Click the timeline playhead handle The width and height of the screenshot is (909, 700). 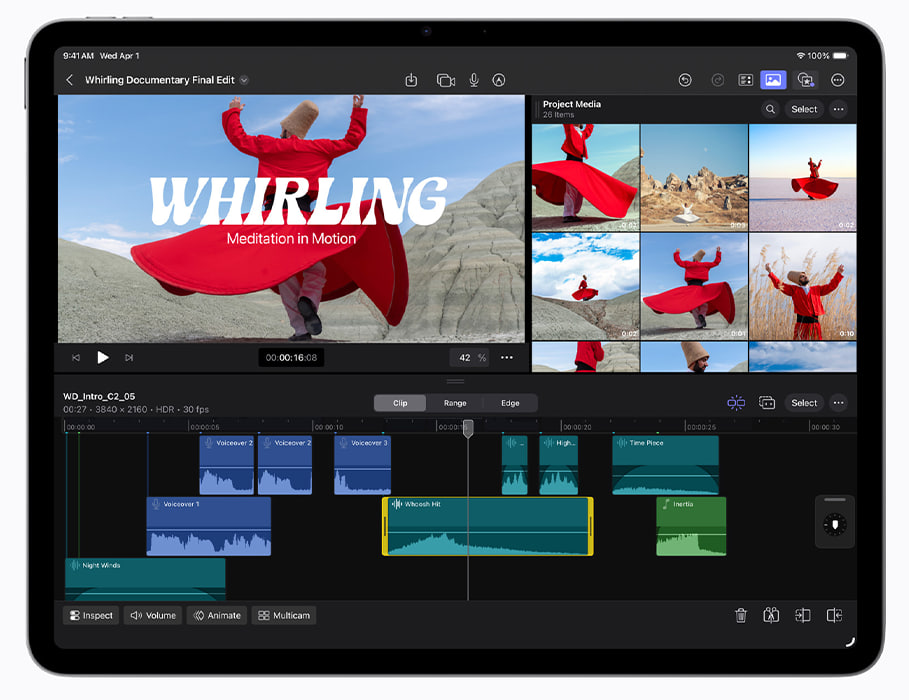click(x=467, y=428)
